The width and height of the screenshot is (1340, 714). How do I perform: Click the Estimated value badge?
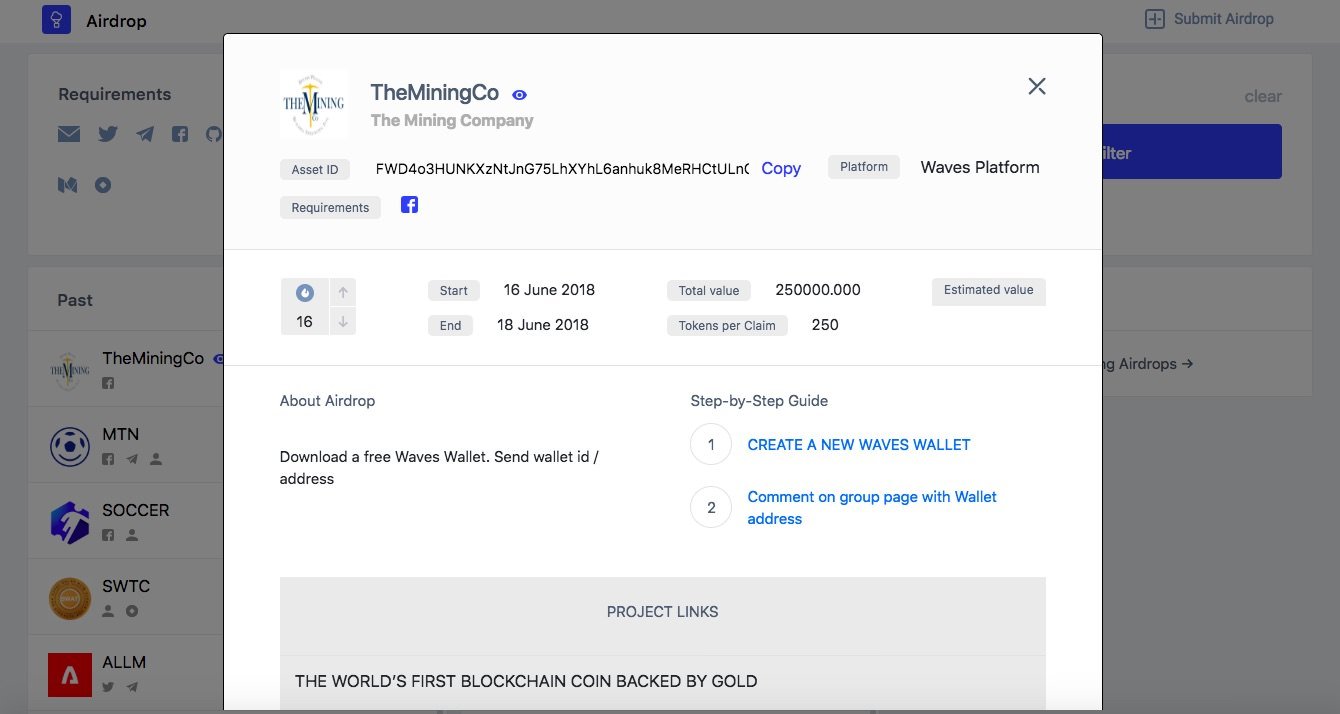tap(989, 290)
